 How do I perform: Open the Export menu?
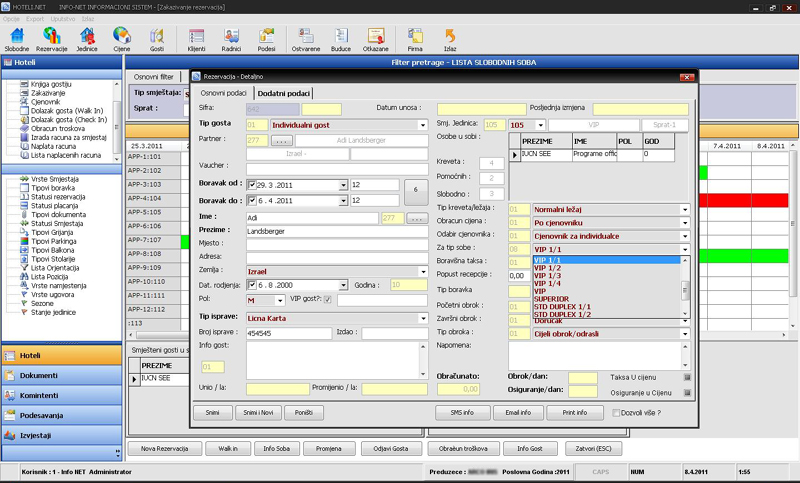(35, 19)
